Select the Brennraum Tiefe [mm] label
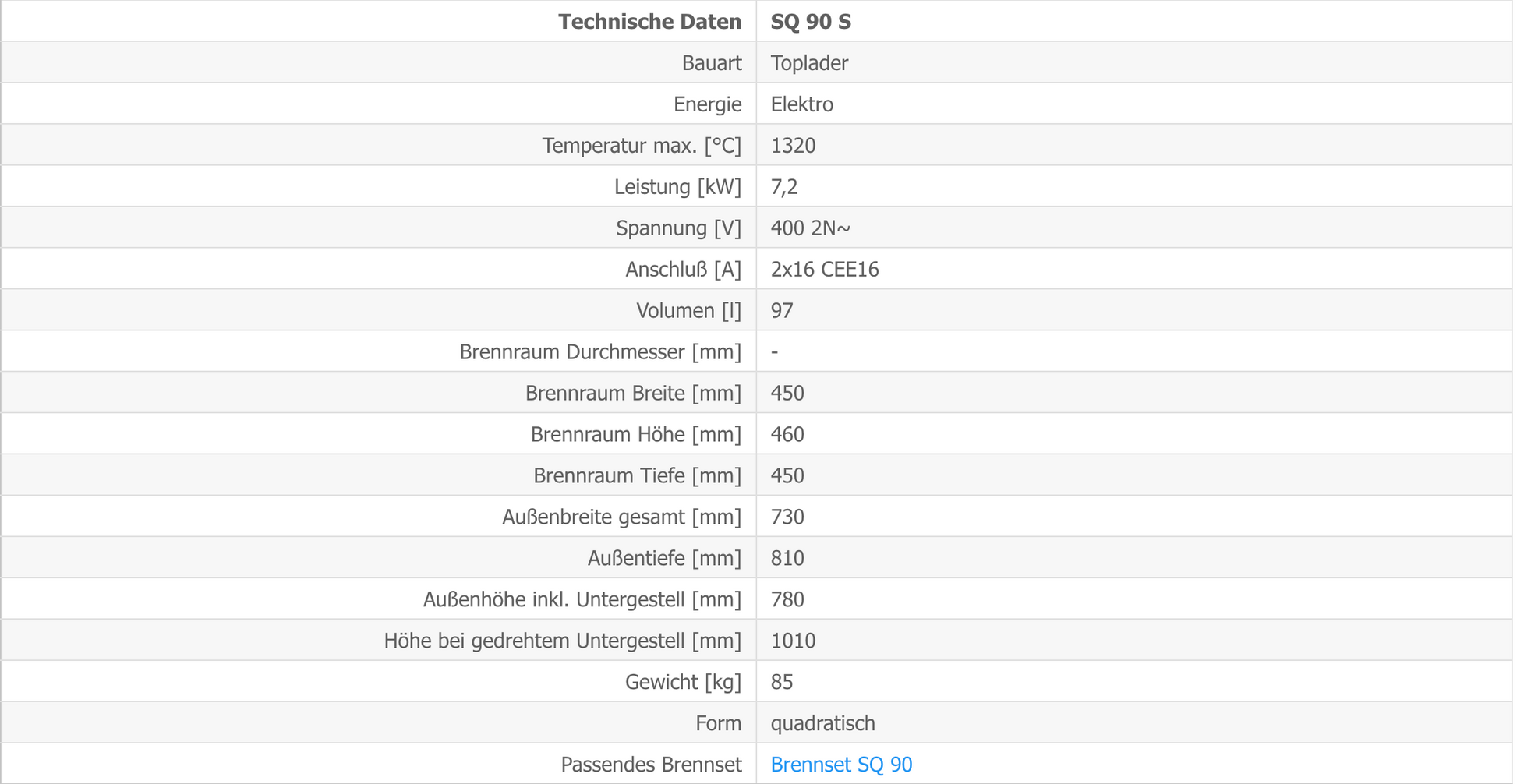This screenshot has width=1517, height=784. pyautogui.click(x=637, y=476)
